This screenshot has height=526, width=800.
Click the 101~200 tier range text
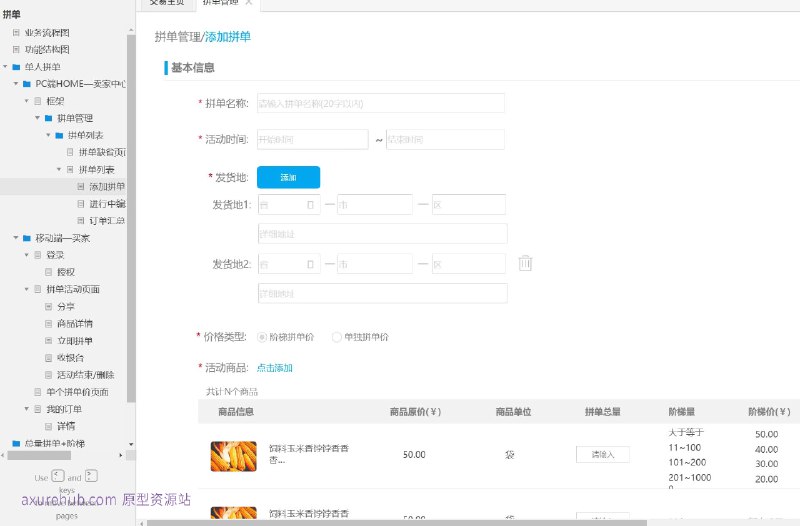[687, 462]
